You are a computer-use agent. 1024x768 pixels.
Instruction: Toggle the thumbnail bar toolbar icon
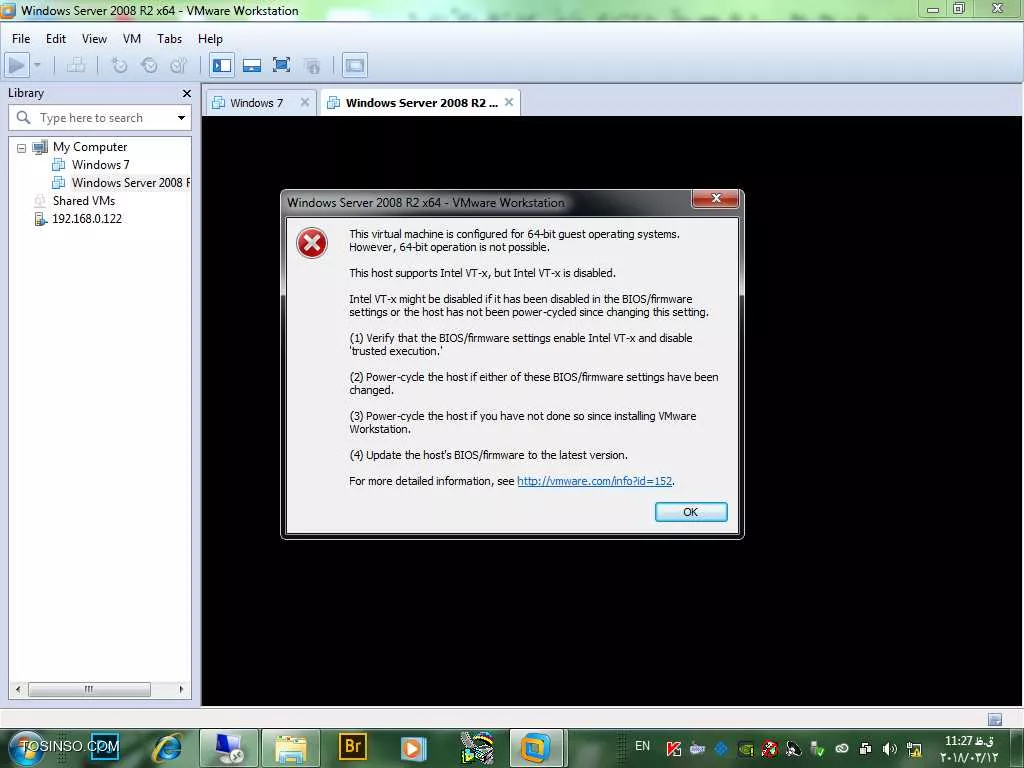(252, 65)
